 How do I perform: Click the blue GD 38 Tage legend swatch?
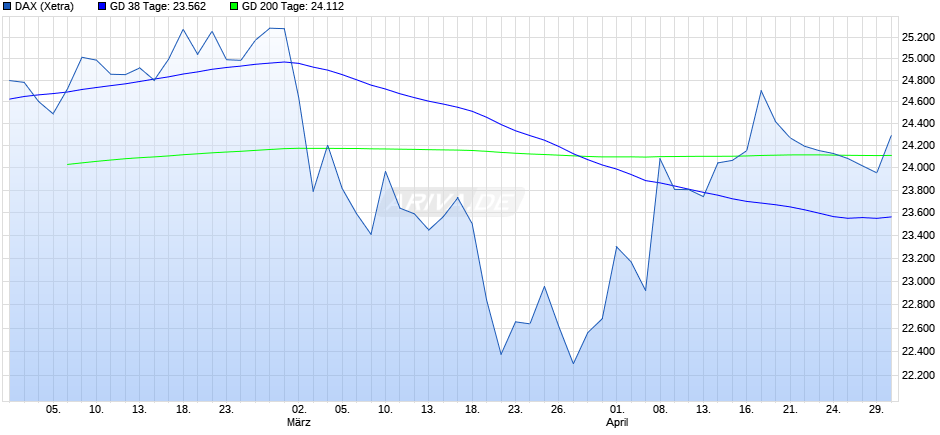coord(102,7)
